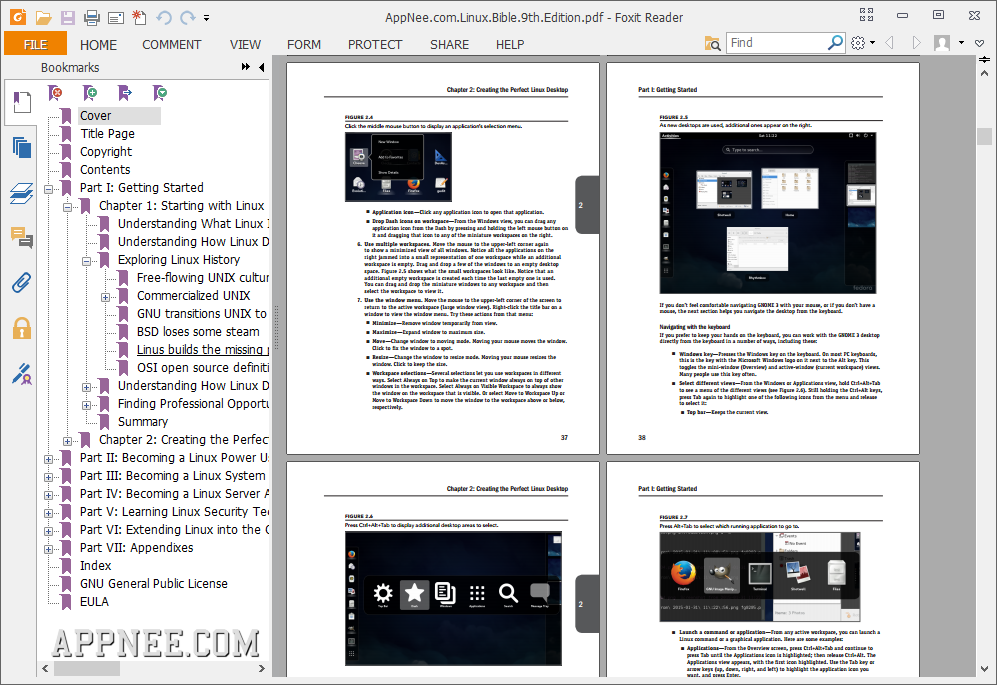This screenshot has height=685, width=997.
Task: Open the Pages thumbnails side panel icon
Action: pyautogui.click(x=22, y=148)
